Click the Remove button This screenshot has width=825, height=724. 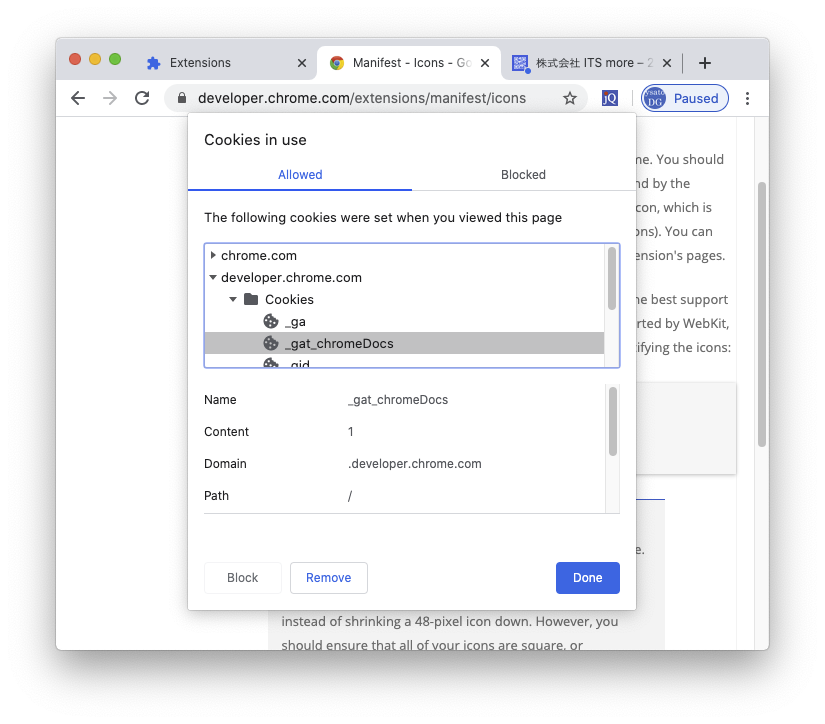point(328,578)
